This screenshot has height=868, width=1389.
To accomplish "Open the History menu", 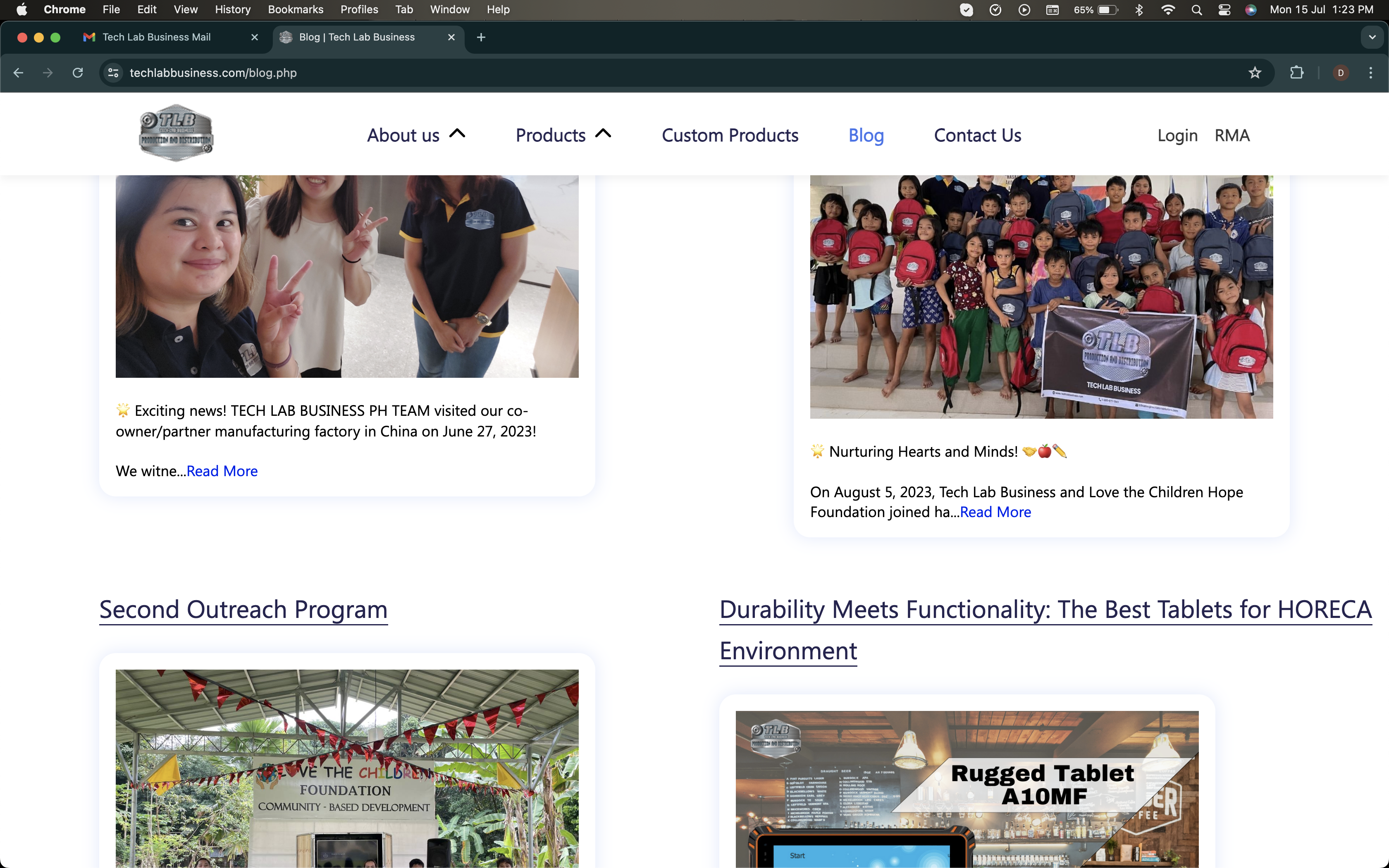I will click(x=232, y=10).
